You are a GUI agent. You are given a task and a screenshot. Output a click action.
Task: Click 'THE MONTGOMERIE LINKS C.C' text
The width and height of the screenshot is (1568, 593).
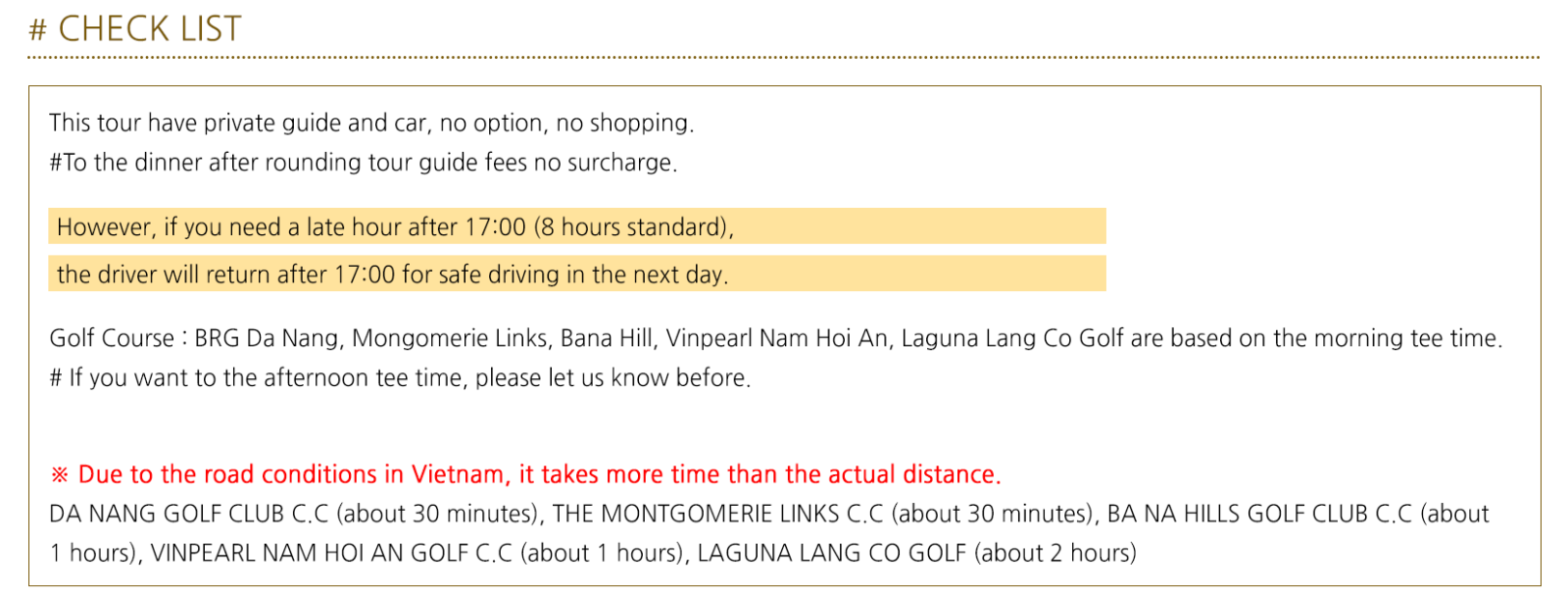(717, 514)
